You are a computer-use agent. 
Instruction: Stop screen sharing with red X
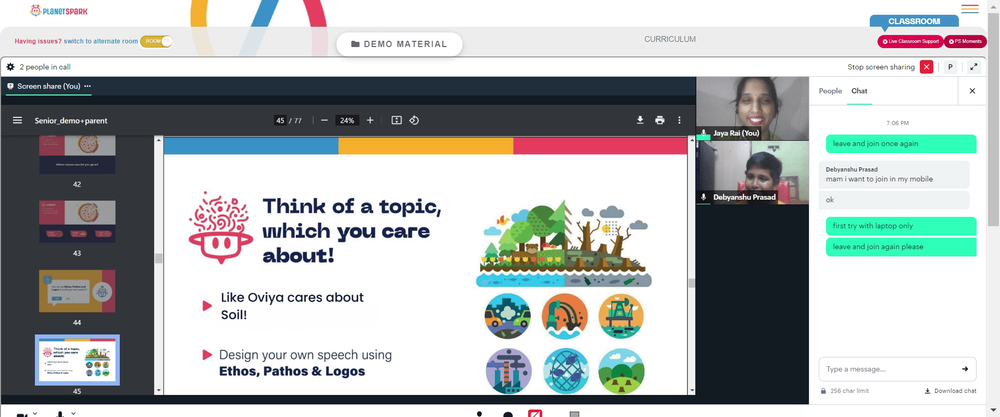click(x=926, y=67)
